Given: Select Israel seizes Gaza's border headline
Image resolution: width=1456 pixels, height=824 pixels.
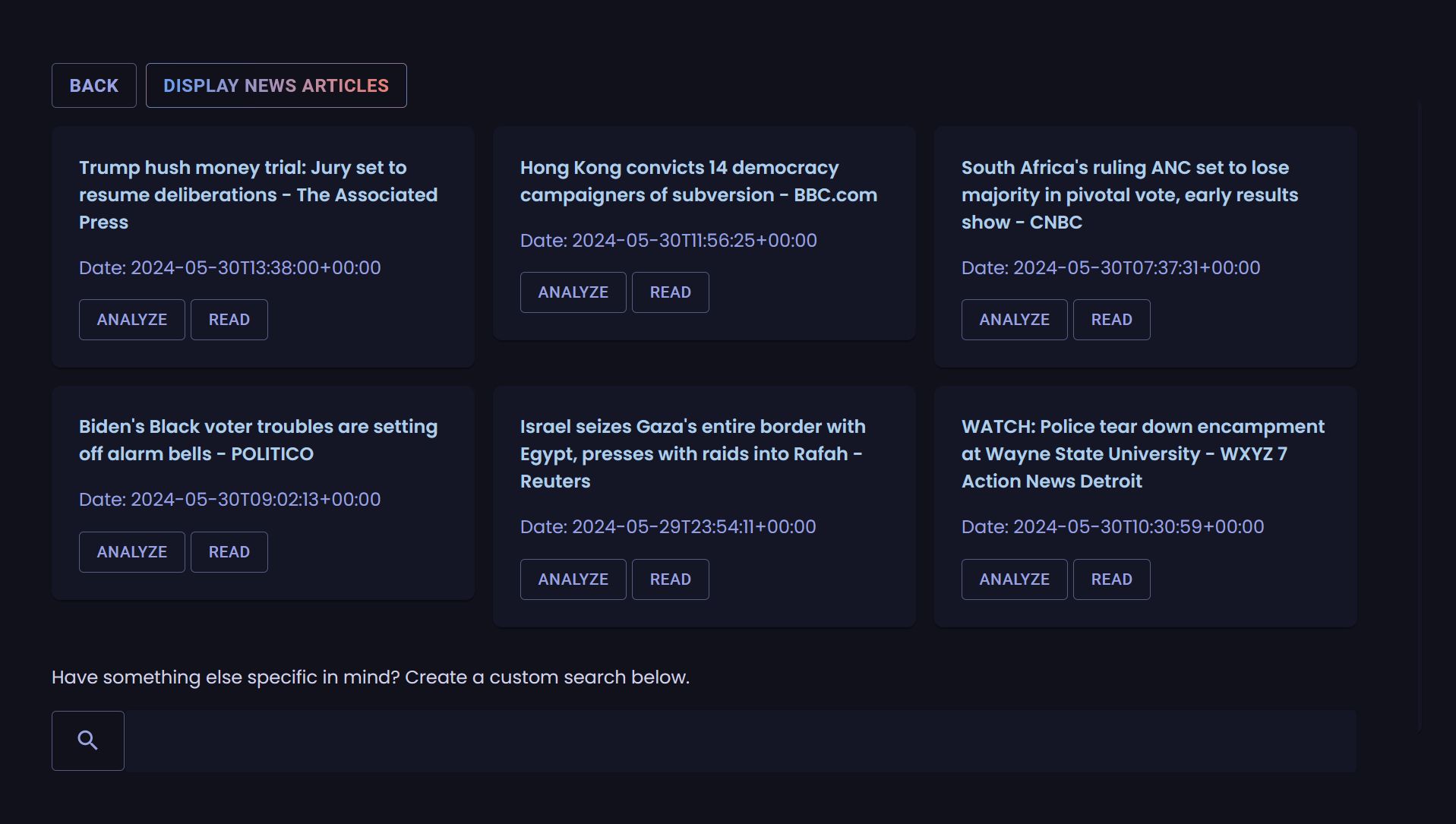Looking at the screenshot, I should 693,454.
